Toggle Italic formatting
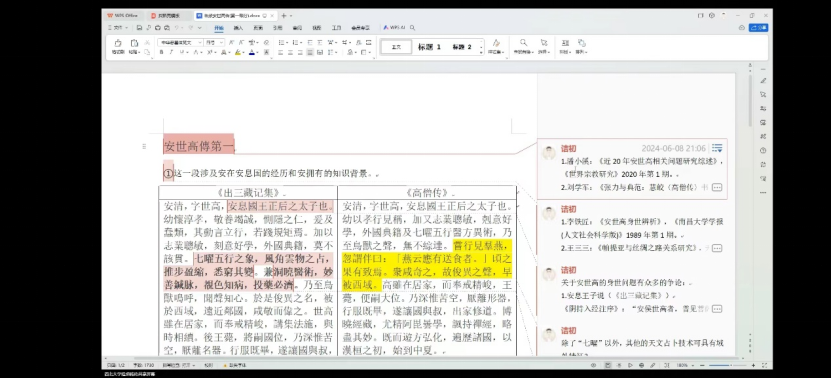This screenshot has height=378, width=831. [x=171, y=52]
